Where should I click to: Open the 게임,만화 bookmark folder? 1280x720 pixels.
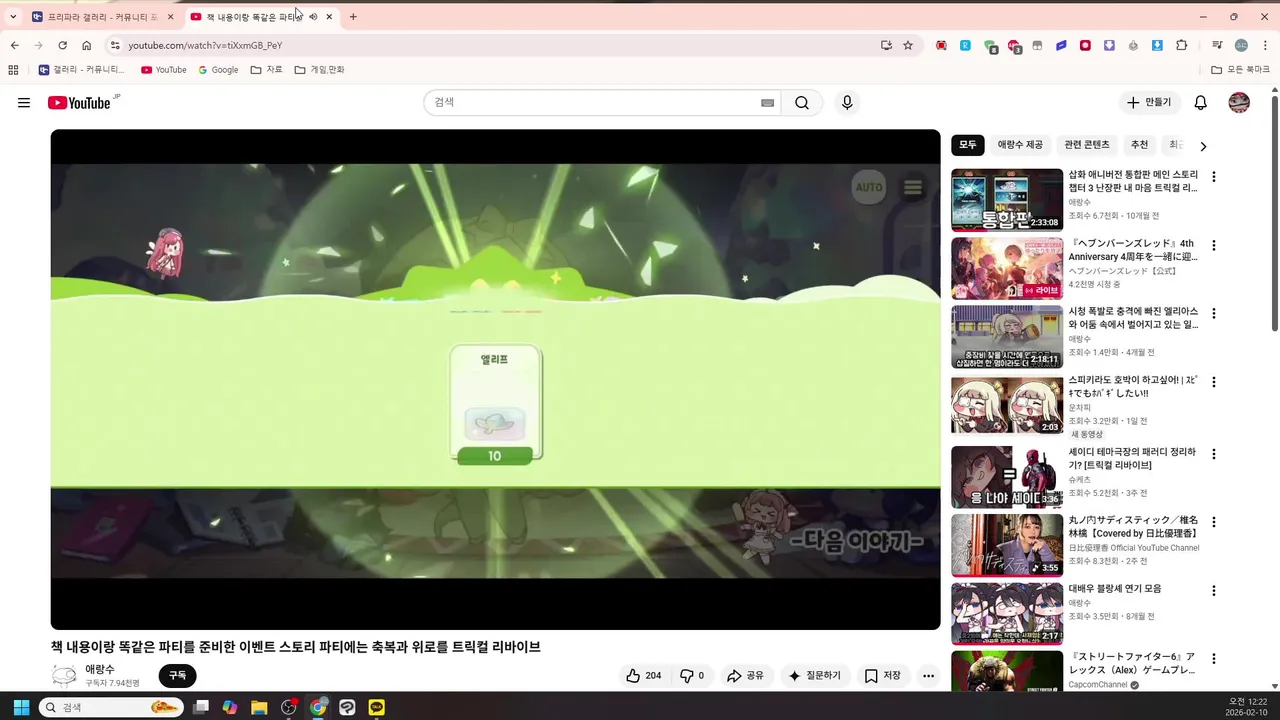click(320, 70)
